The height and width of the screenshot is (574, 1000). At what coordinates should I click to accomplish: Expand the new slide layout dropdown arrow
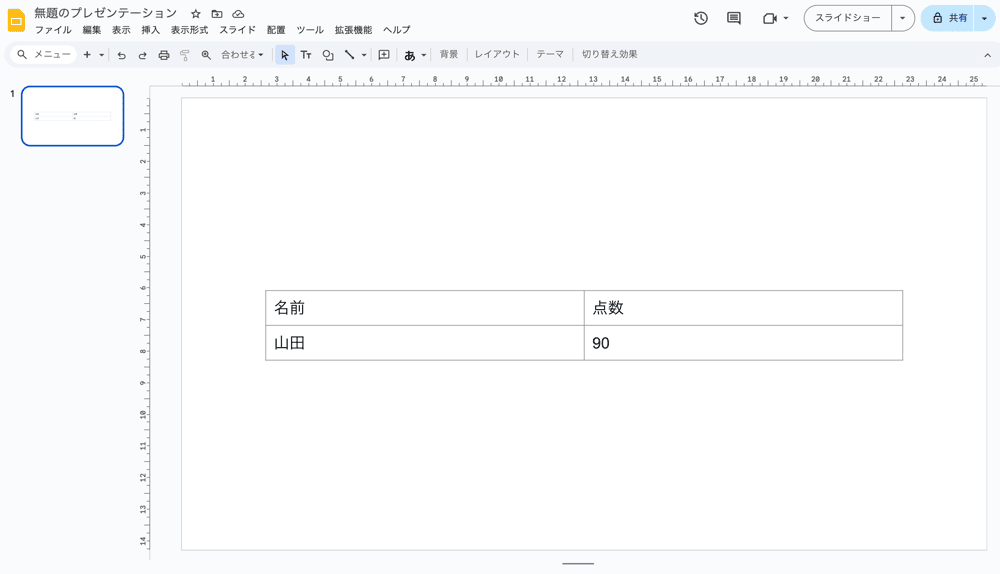click(x=101, y=55)
